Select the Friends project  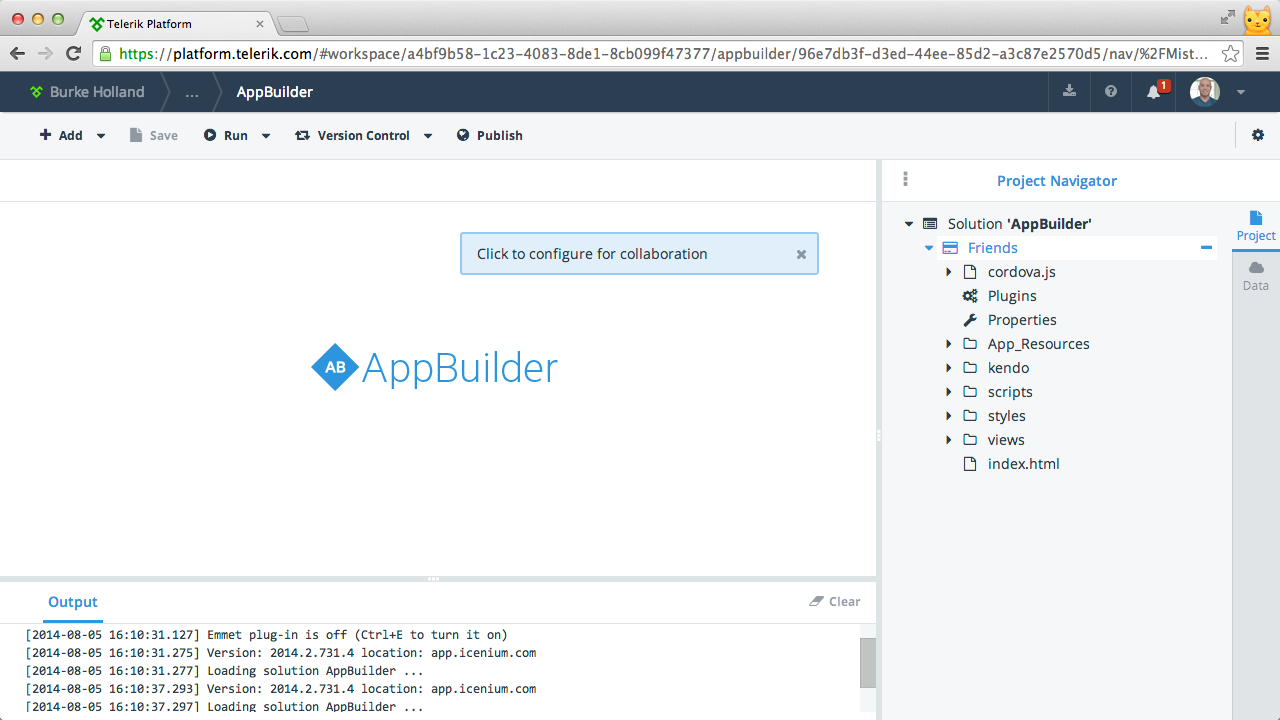coord(993,248)
